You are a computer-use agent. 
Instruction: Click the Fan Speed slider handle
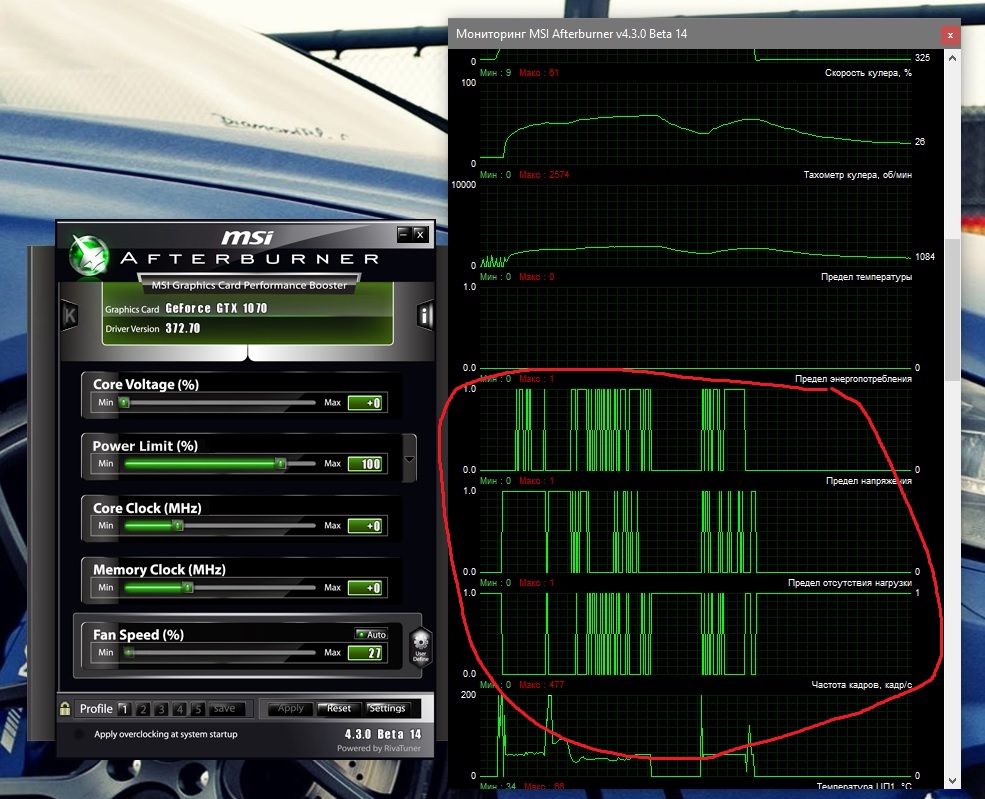click(128, 653)
